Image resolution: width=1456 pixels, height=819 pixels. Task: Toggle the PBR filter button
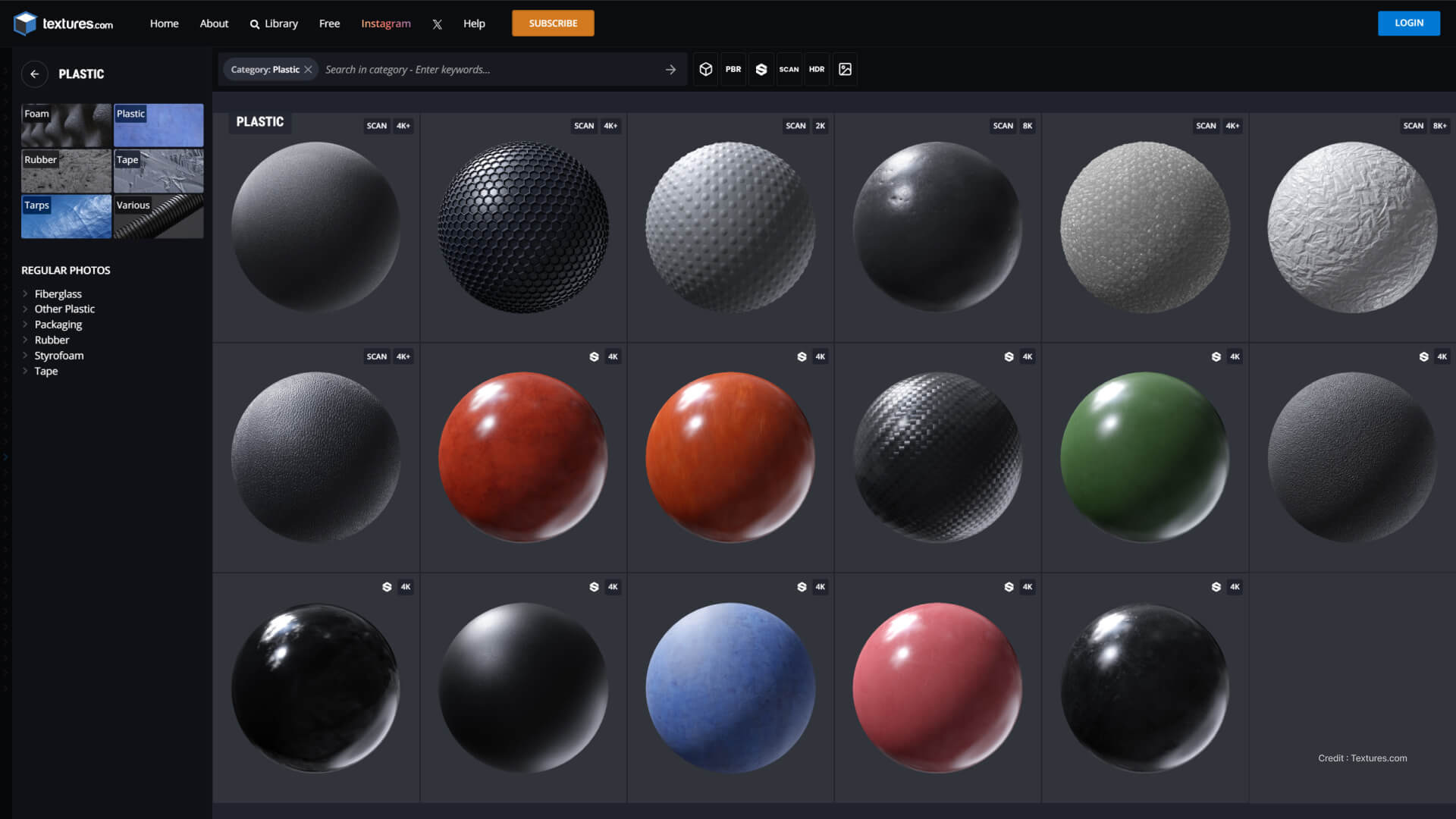pyautogui.click(x=733, y=69)
